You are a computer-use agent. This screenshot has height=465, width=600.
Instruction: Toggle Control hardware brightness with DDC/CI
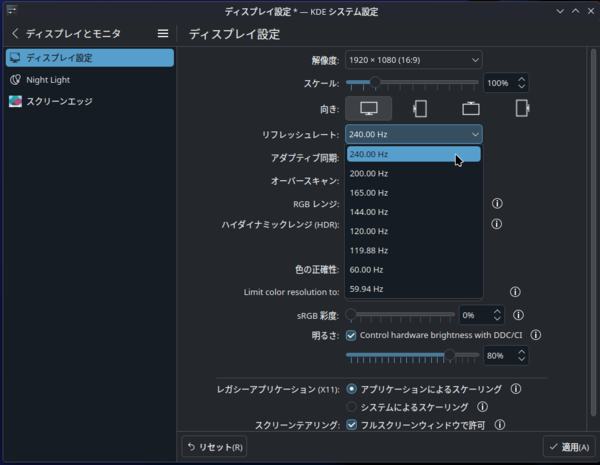(351, 336)
